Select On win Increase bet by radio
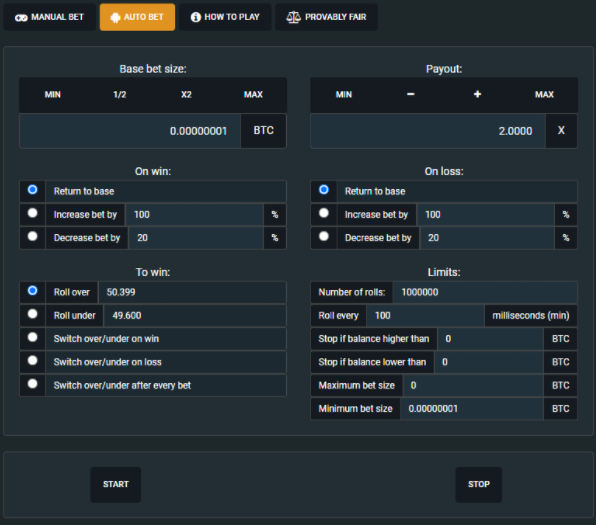Image resolution: width=596 pixels, height=525 pixels. [33, 213]
